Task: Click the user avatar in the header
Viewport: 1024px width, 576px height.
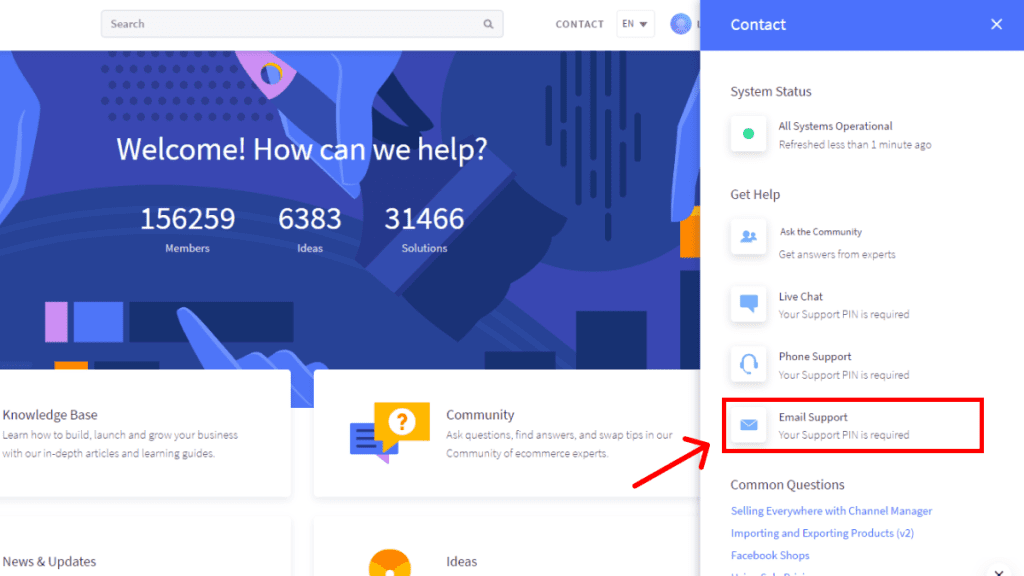Action: (x=681, y=23)
